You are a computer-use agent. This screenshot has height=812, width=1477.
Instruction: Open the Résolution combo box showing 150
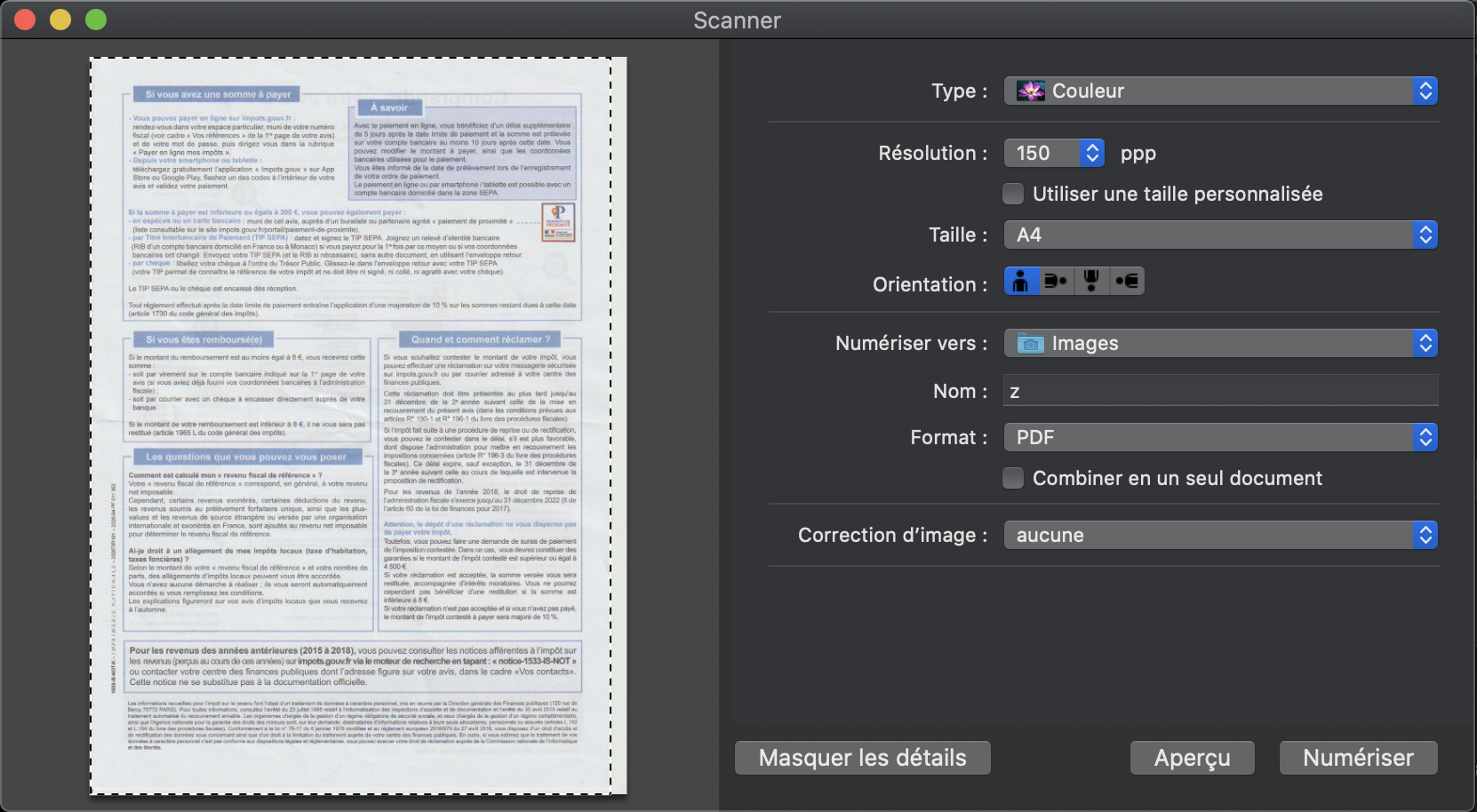(1054, 153)
